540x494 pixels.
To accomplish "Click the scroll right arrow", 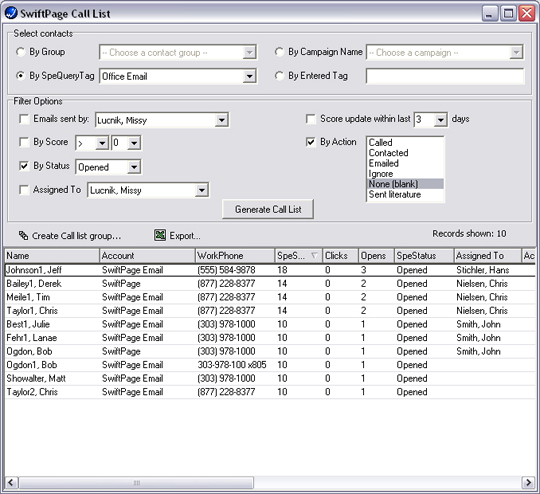I will pos(528,483).
